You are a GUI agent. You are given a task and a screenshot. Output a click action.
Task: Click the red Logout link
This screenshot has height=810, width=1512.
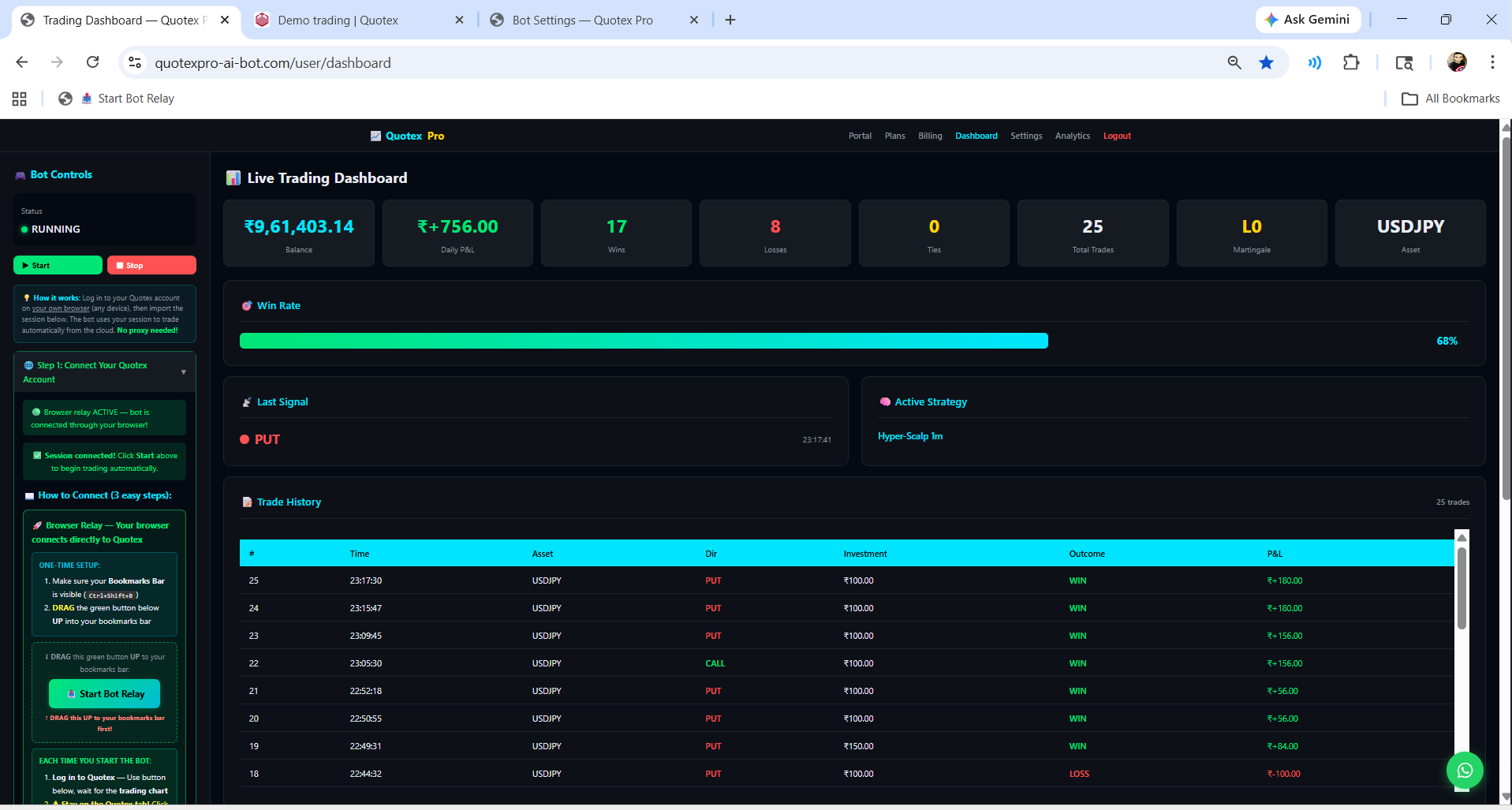coord(1117,136)
